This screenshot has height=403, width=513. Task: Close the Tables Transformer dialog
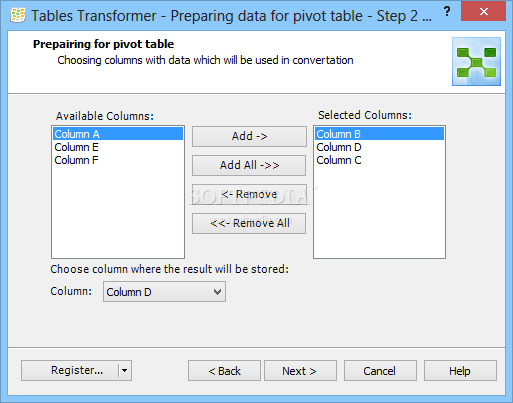(x=484, y=12)
